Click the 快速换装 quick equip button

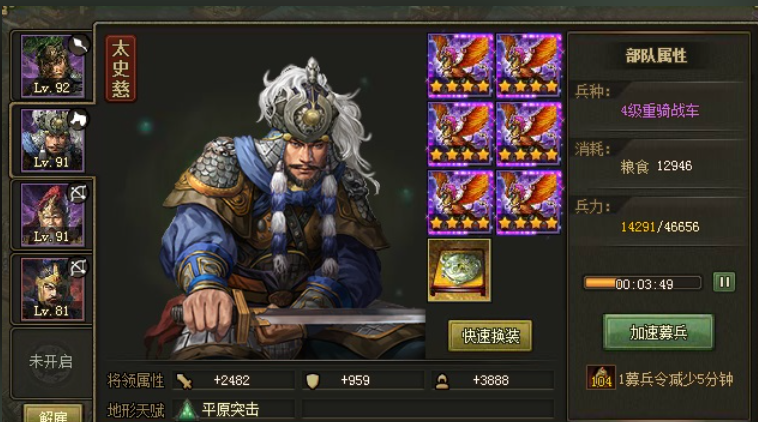coord(490,335)
